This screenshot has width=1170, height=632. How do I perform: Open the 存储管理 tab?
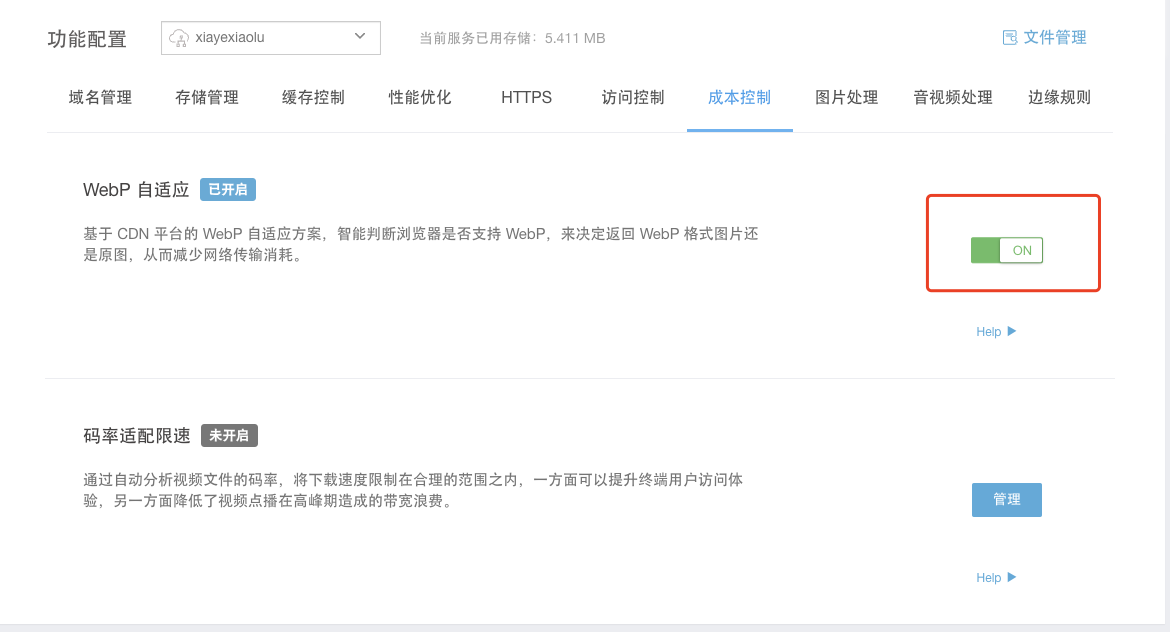pyautogui.click(x=207, y=97)
